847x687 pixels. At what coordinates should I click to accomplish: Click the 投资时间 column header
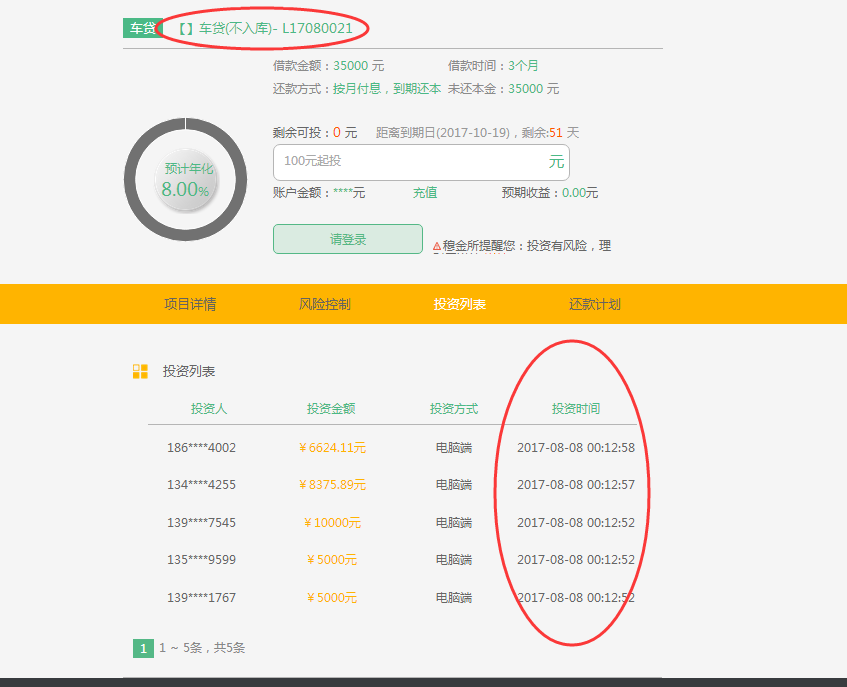[576, 409]
